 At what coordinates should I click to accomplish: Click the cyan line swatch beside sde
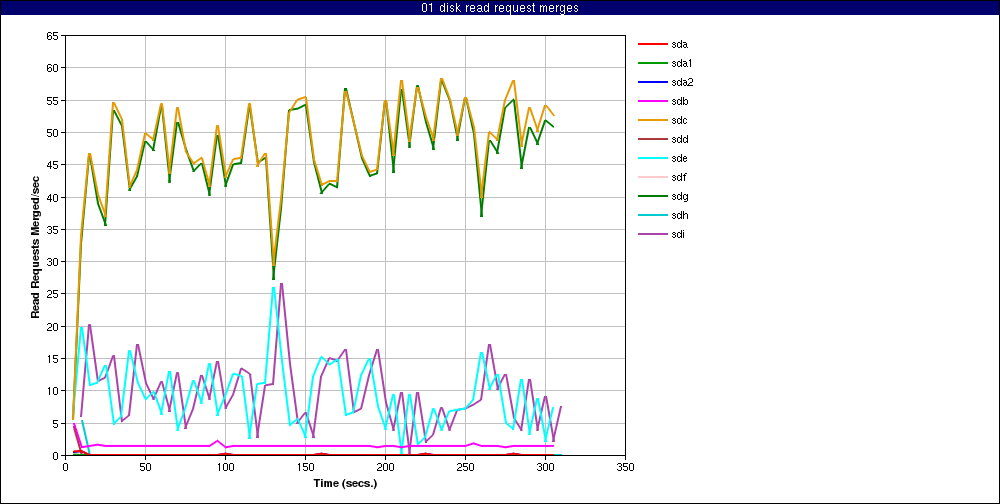point(651,158)
